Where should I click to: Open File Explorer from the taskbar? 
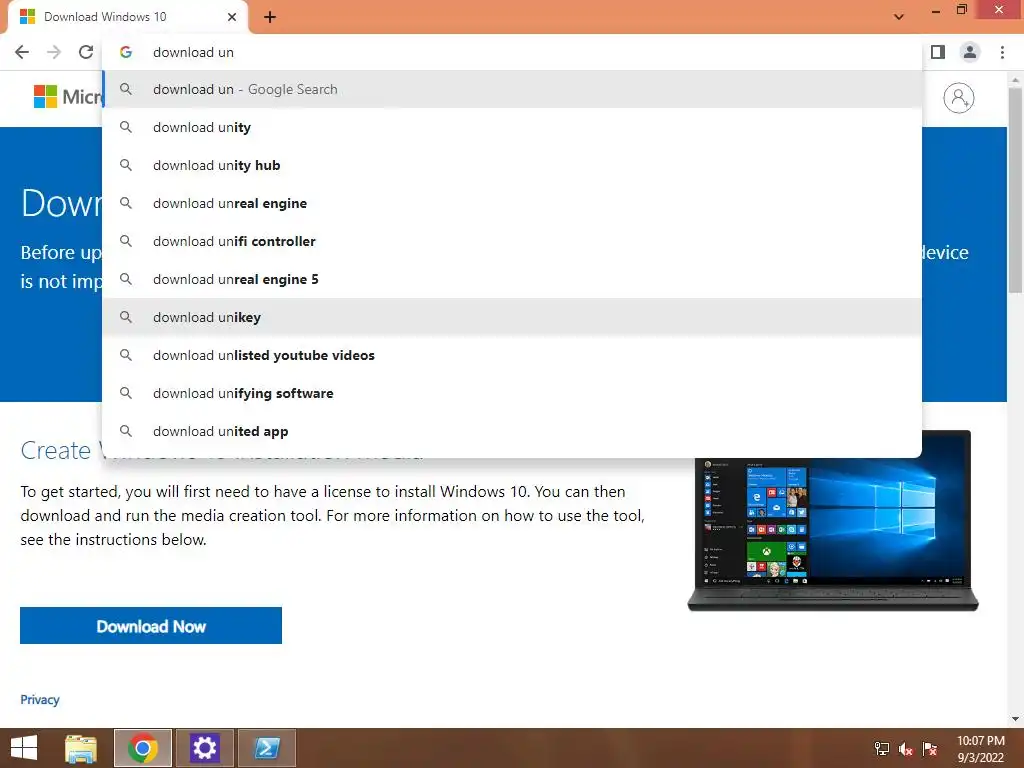[81, 748]
